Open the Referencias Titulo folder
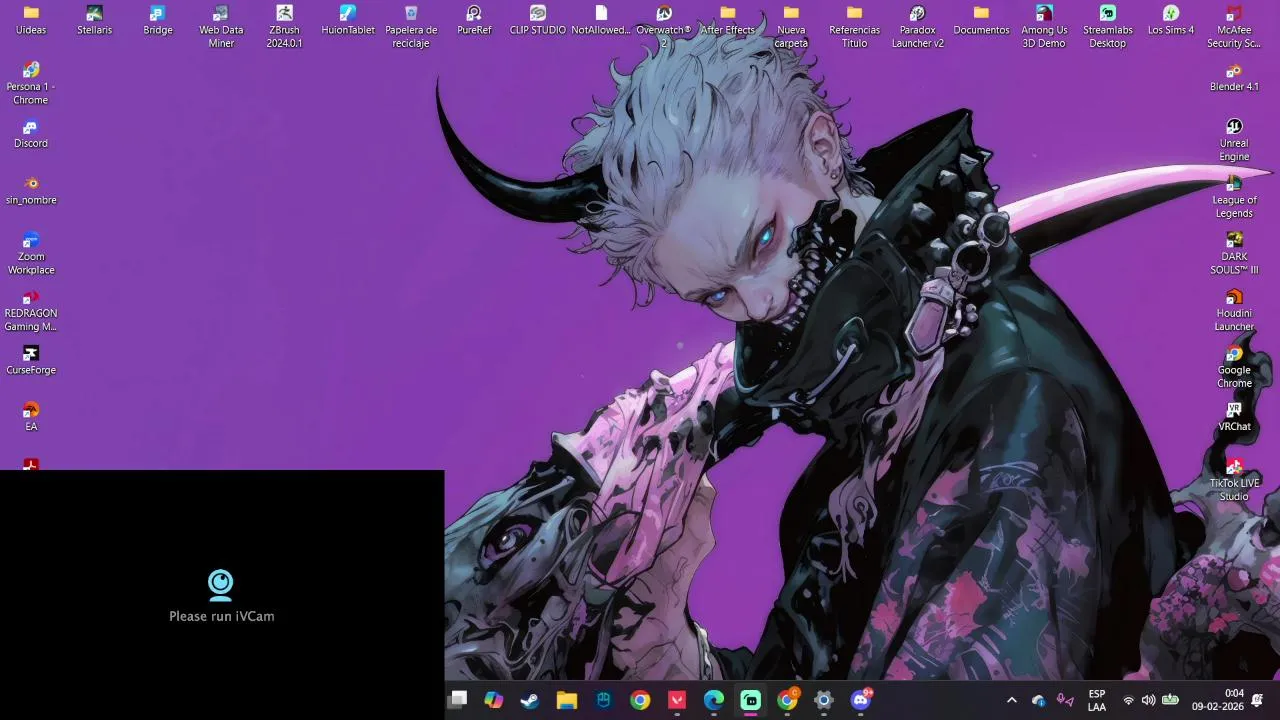 854,26
